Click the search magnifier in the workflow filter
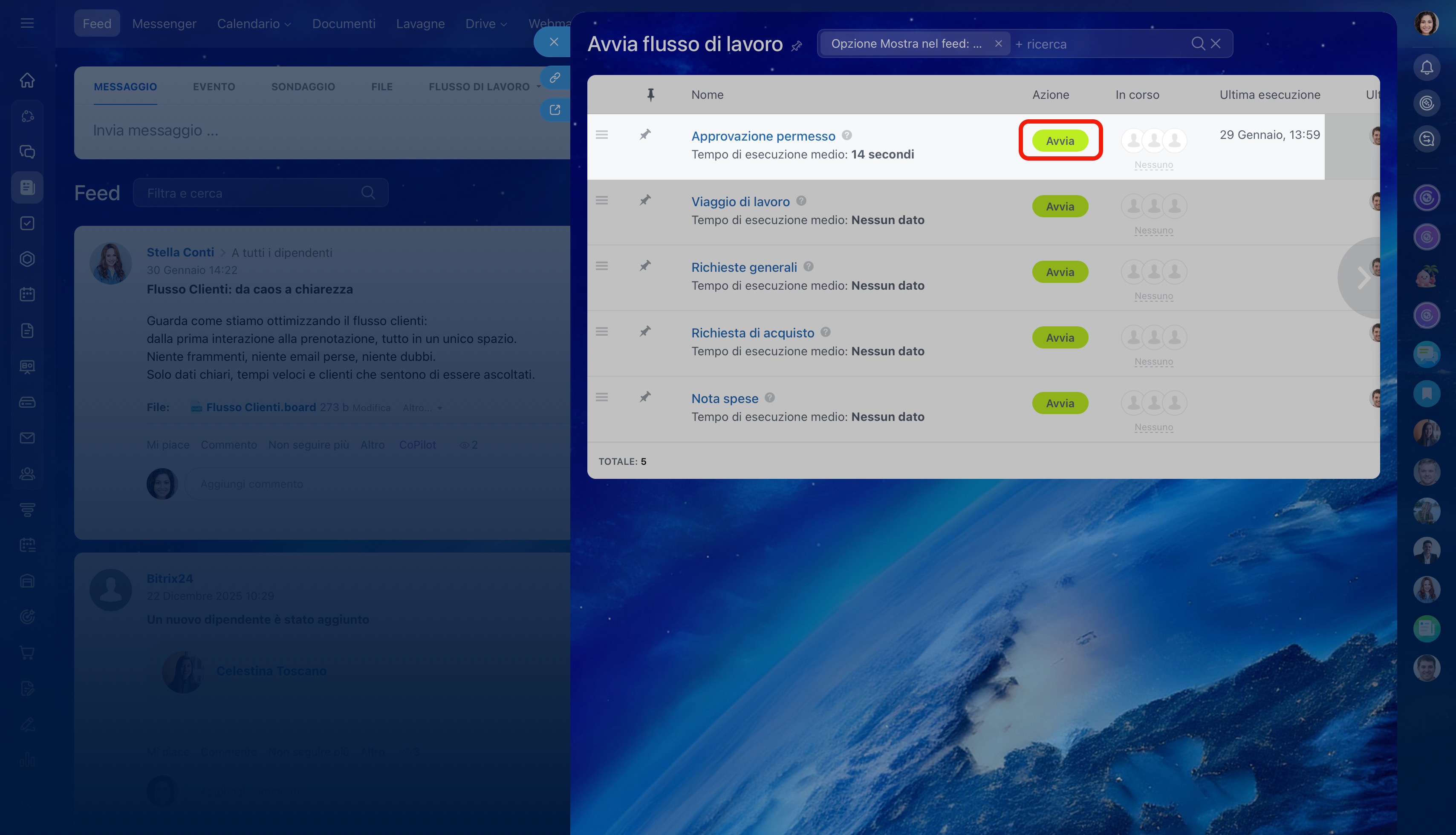The width and height of the screenshot is (1456, 835). click(1197, 43)
